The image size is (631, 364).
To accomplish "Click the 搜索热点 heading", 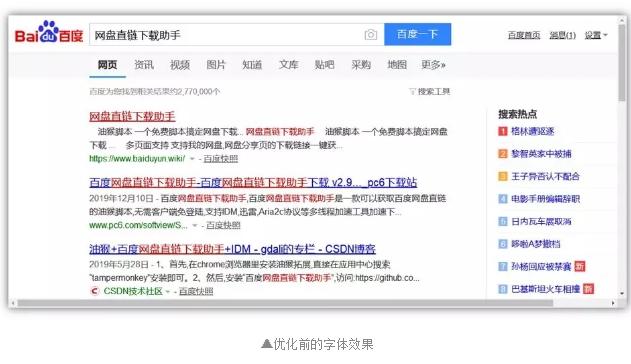I will [x=518, y=114].
